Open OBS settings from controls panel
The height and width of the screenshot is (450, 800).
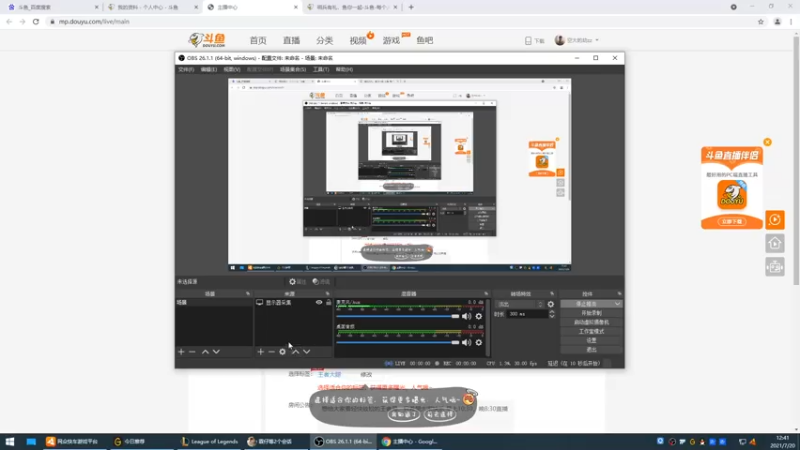[x=591, y=340]
